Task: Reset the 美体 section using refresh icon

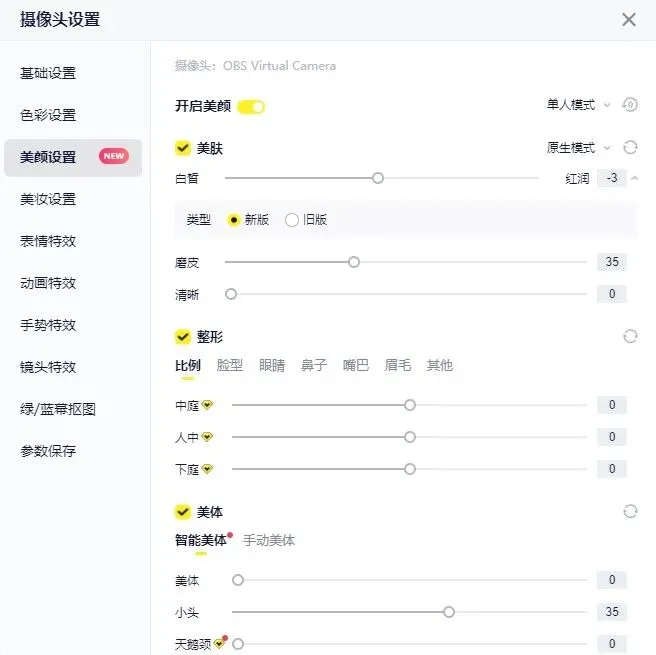Action: (x=630, y=512)
